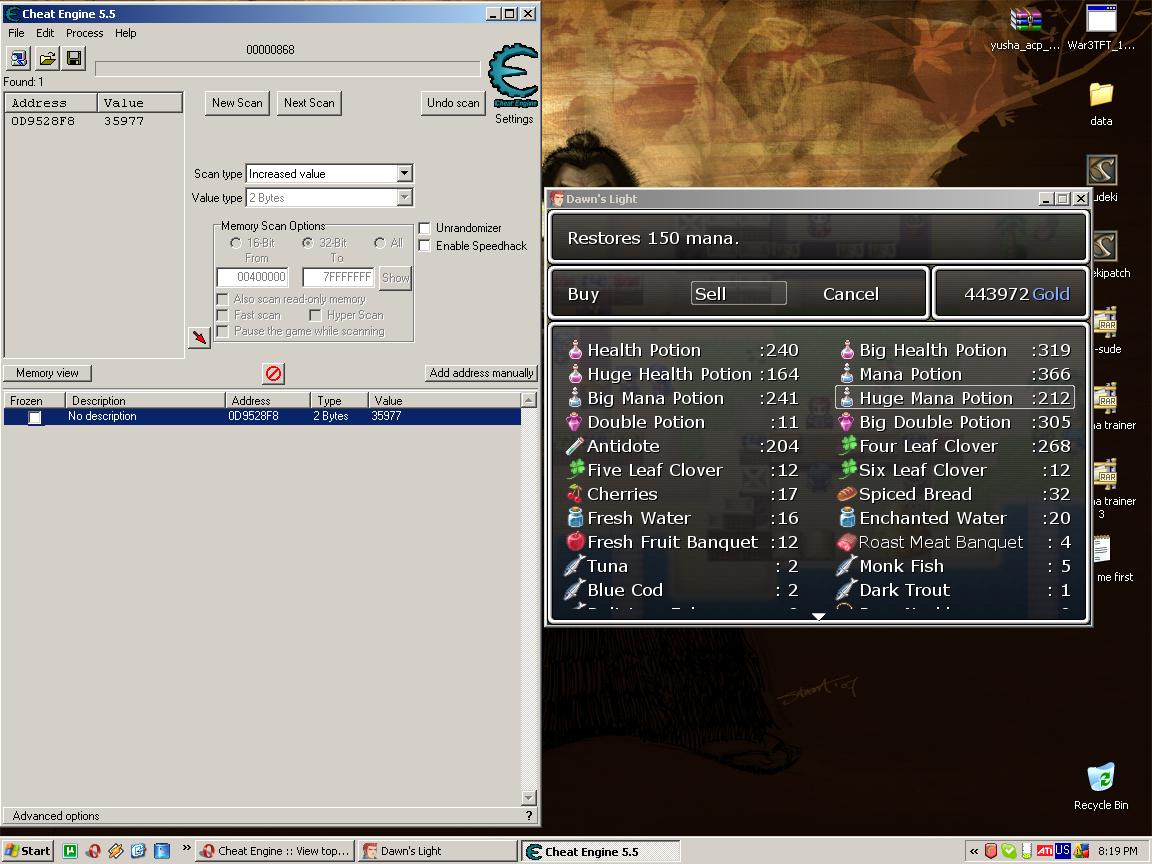
Task: Open the Scan type dropdown
Action: coord(404,173)
